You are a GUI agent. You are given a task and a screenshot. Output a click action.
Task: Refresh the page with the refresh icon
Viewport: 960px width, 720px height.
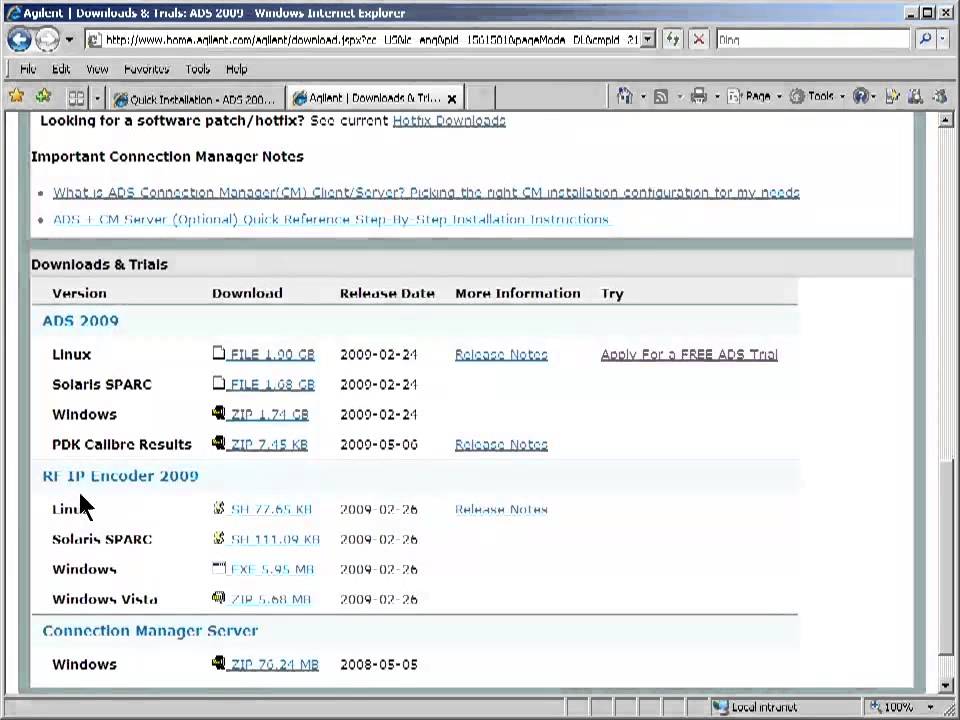point(673,40)
